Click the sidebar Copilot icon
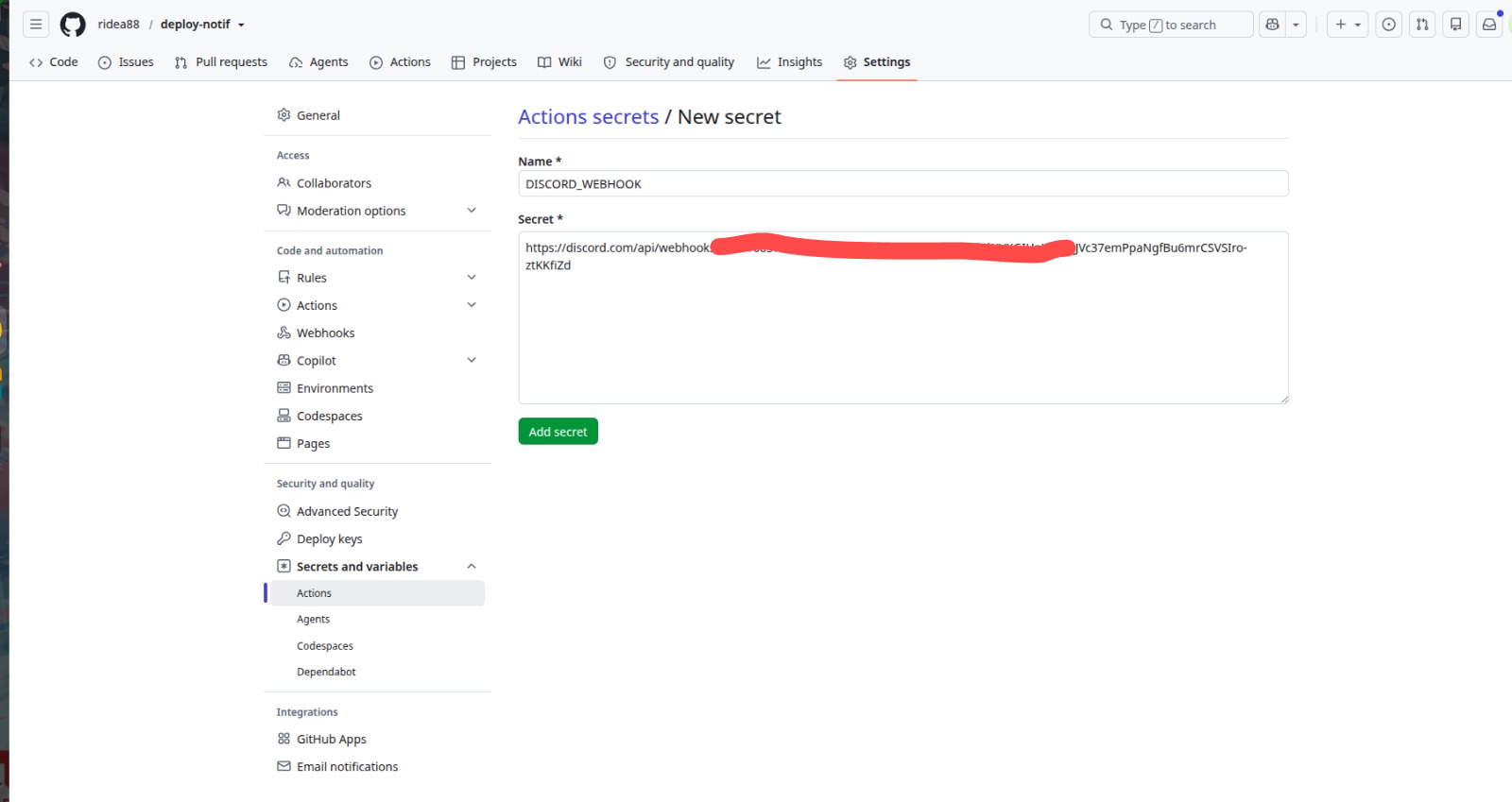This screenshot has height=802, width=1512. pos(283,360)
